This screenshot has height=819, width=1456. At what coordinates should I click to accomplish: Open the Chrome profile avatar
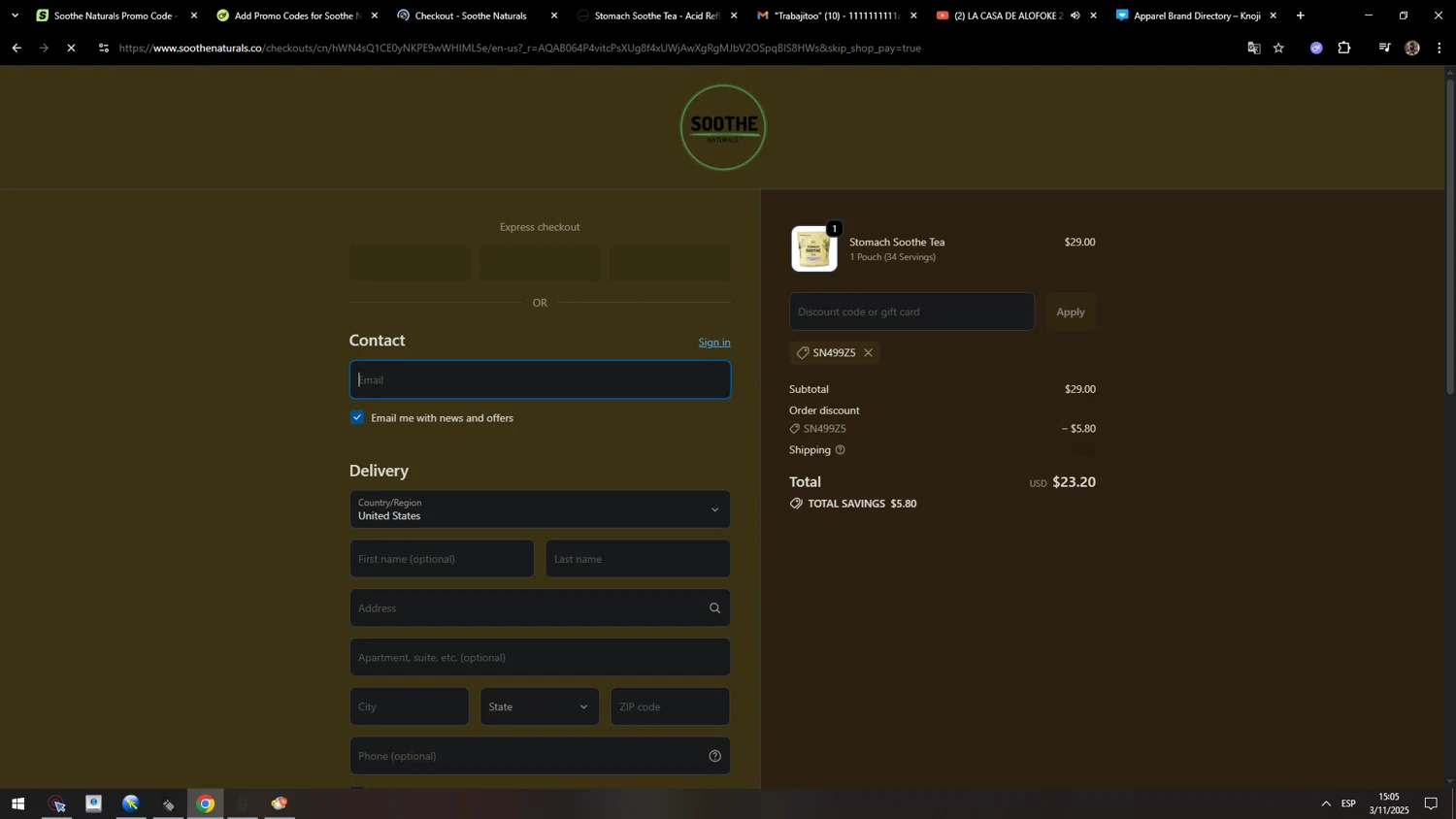pyautogui.click(x=1412, y=48)
